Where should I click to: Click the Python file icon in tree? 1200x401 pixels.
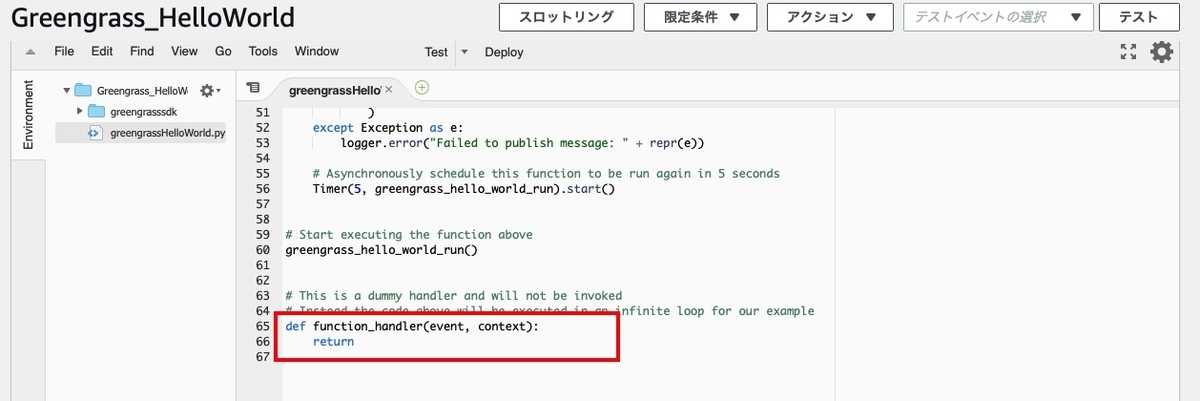coord(95,132)
